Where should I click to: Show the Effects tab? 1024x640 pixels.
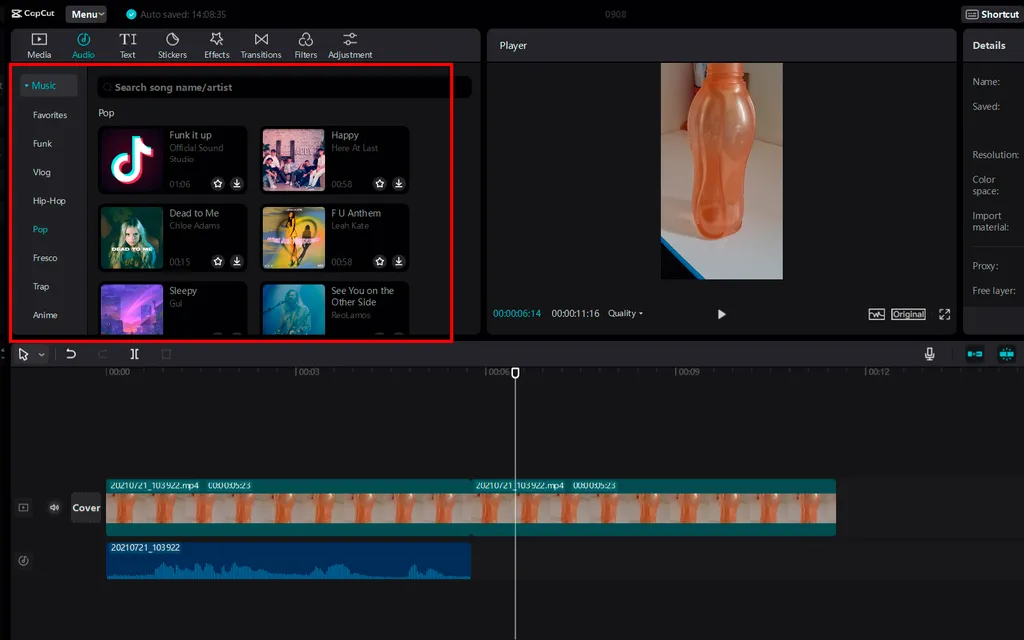(x=217, y=46)
